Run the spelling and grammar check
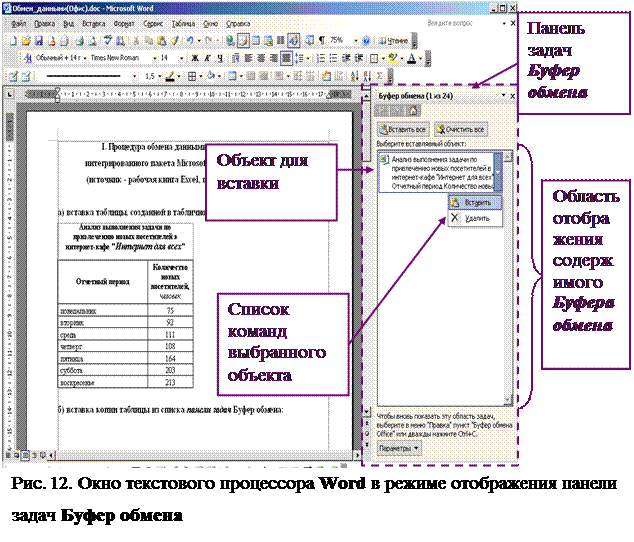The image size is (634, 542). click(107, 40)
